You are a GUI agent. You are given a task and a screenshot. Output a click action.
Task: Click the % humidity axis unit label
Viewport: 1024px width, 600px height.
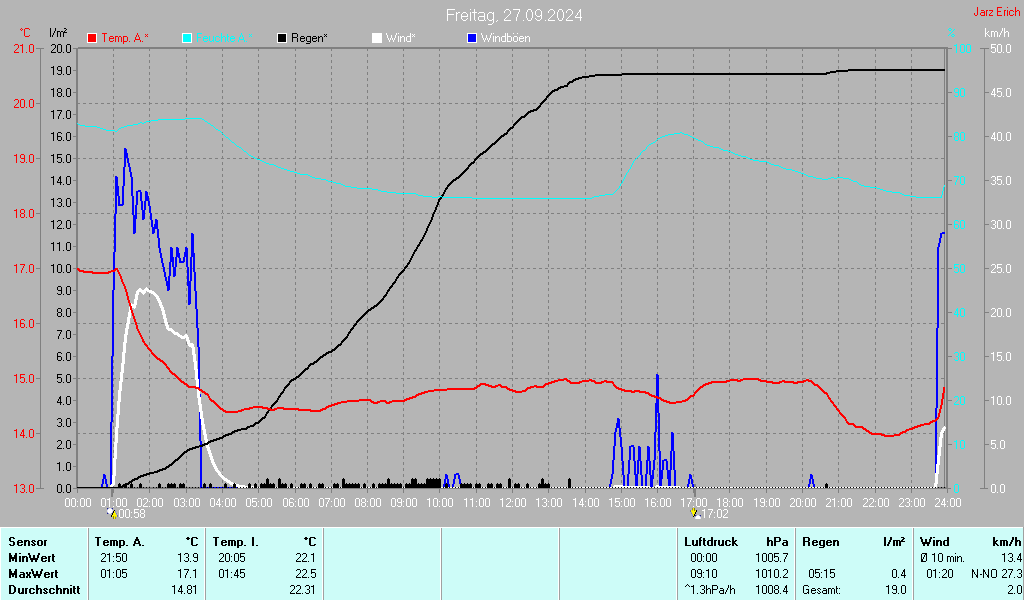coord(952,33)
